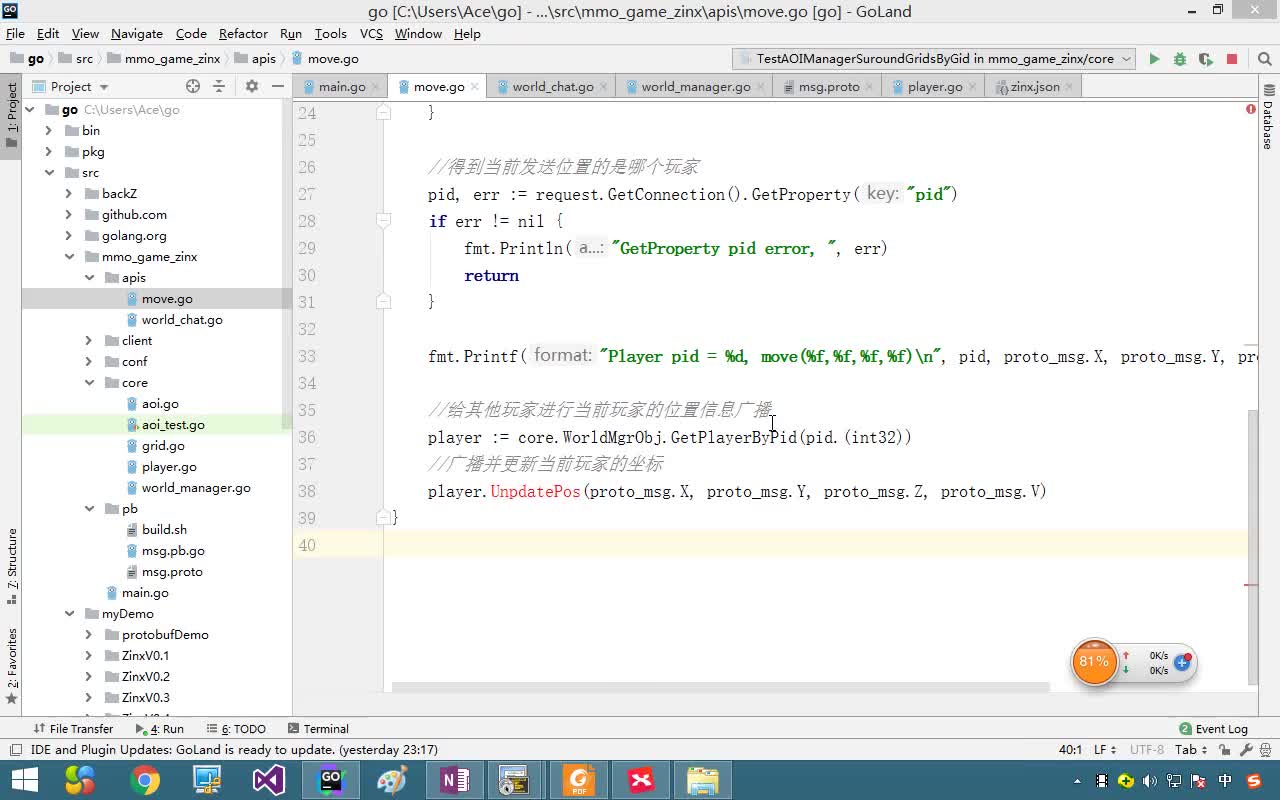
Task: Close the world_chat.go tab
Action: pos(604,87)
